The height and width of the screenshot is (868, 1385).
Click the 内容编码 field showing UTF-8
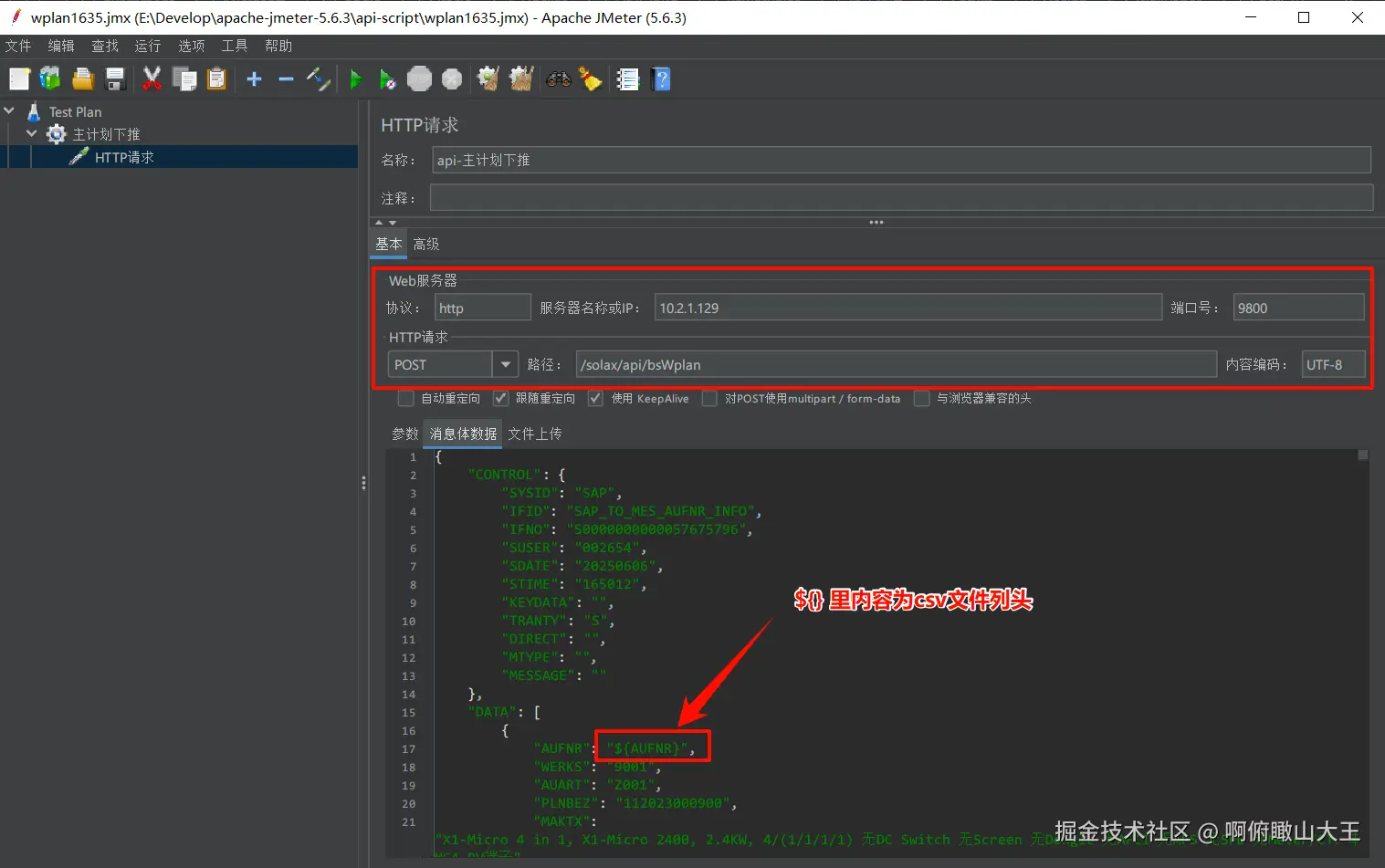click(x=1333, y=364)
